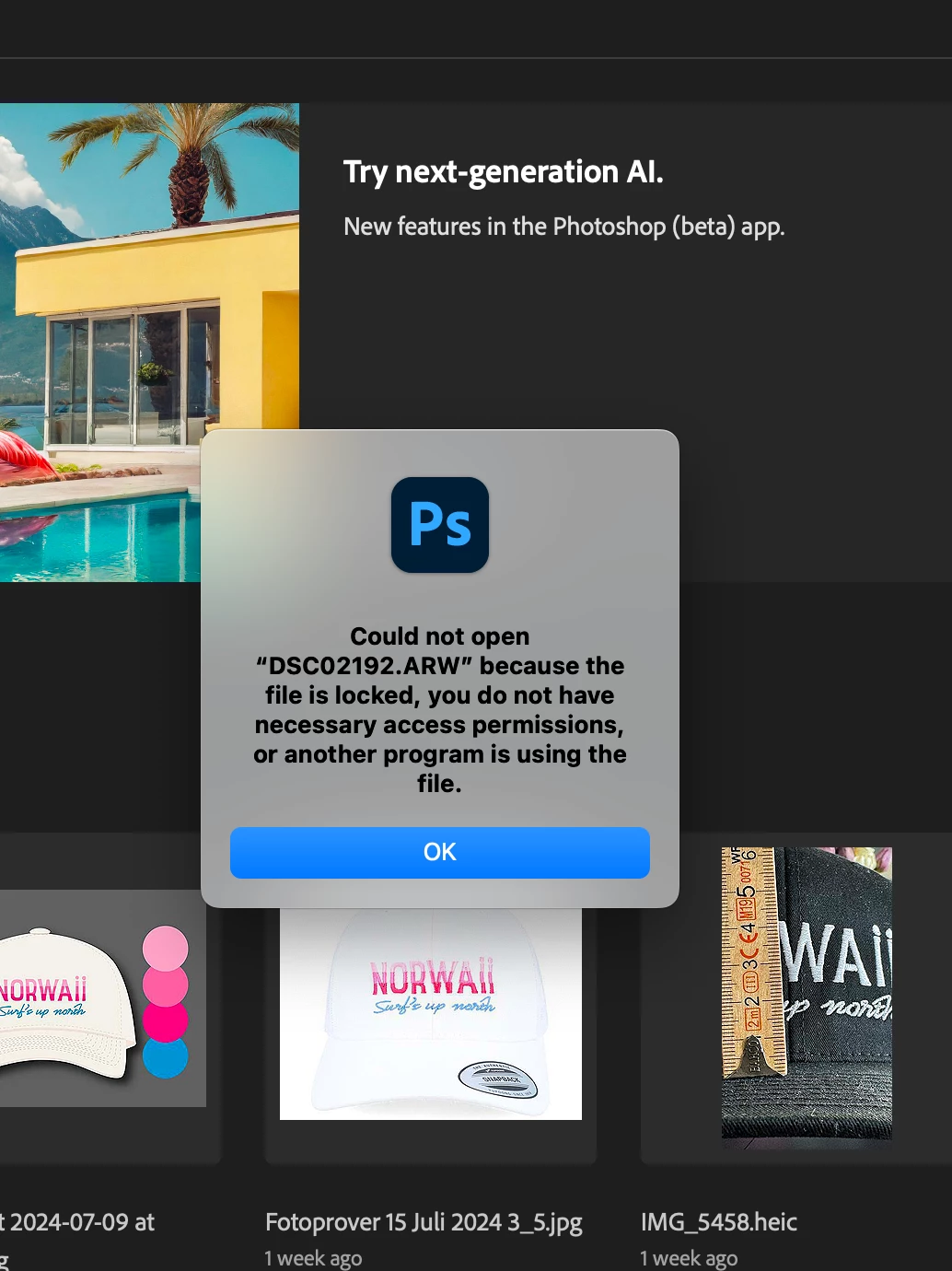Click '1 week ago' under Fotoprover file
The image size is (952, 1271).
click(x=313, y=1258)
